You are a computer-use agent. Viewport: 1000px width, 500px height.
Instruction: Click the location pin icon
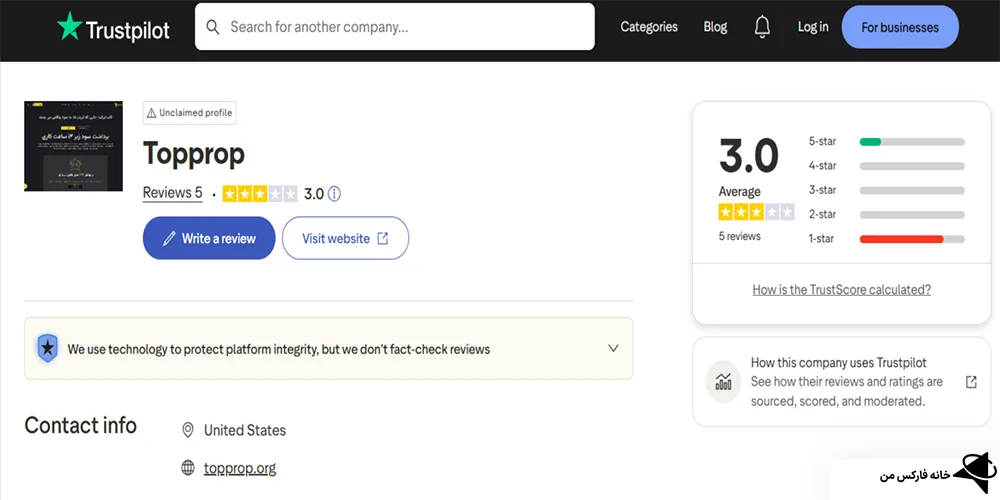188,430
